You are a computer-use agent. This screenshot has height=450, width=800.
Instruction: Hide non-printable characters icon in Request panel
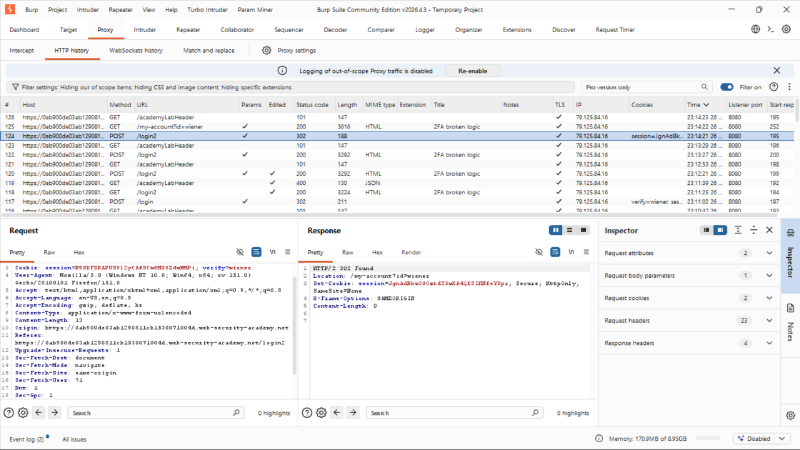tap(240, 252)
